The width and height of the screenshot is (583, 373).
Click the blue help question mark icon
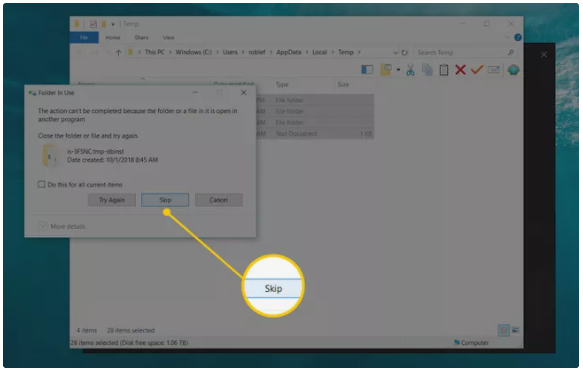coord(518,37)
